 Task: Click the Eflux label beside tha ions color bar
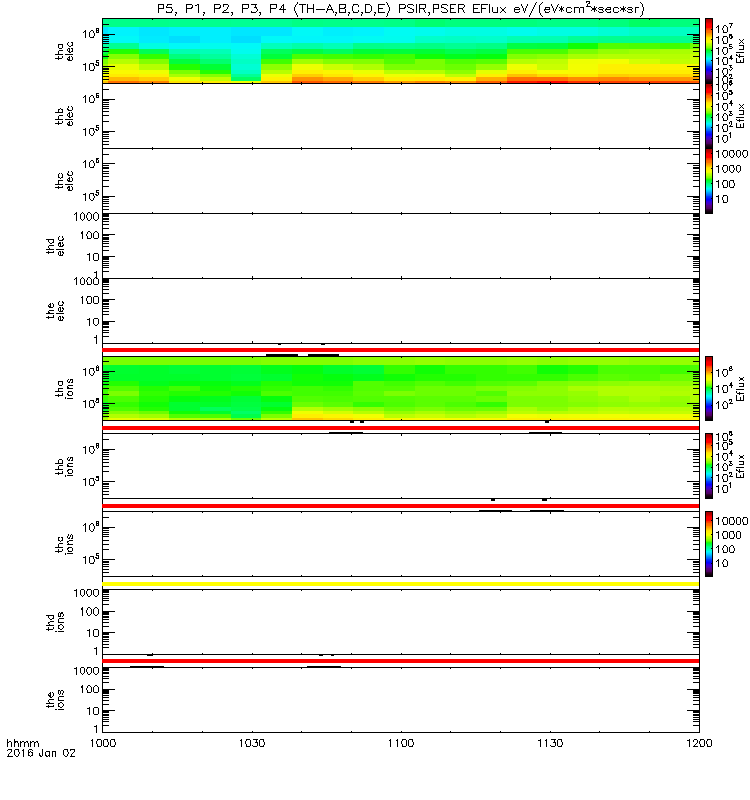coord(740,389)
